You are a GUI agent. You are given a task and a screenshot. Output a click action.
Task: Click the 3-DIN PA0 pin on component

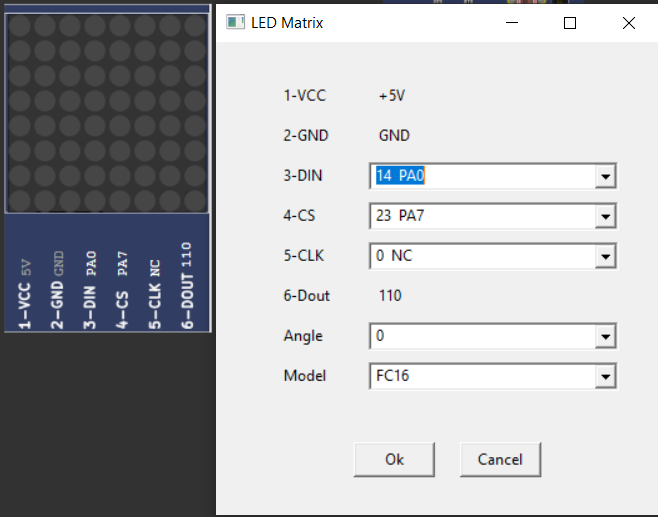(90, 290)
